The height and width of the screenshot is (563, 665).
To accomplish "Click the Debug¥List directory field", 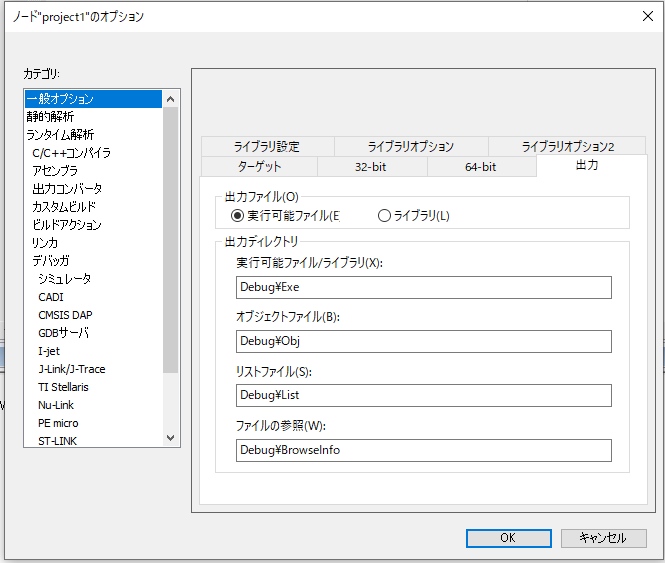I will pyautogui.click(x=424, y=395).
